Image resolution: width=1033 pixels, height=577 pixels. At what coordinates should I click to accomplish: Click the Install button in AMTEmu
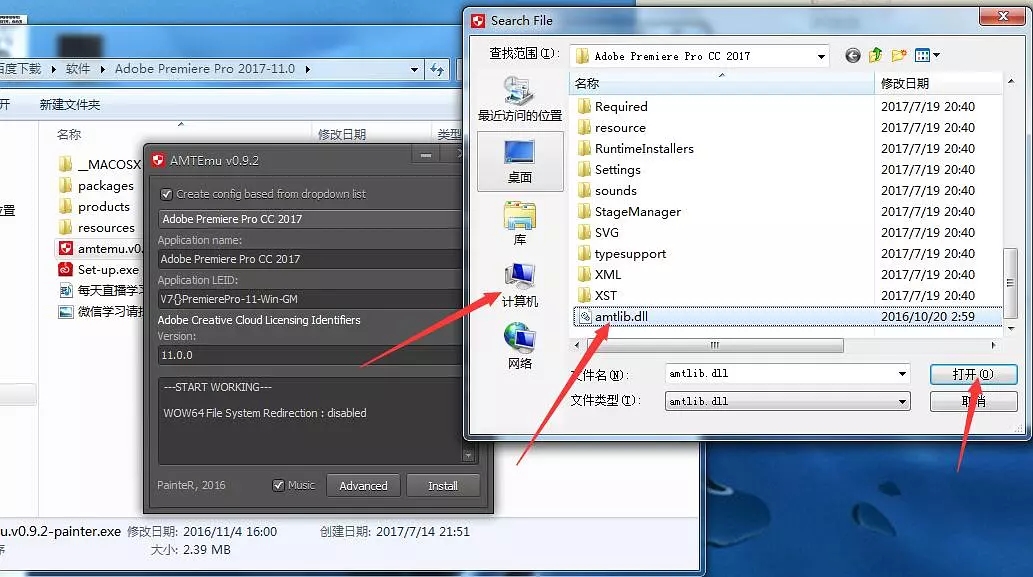coord(443,486)
